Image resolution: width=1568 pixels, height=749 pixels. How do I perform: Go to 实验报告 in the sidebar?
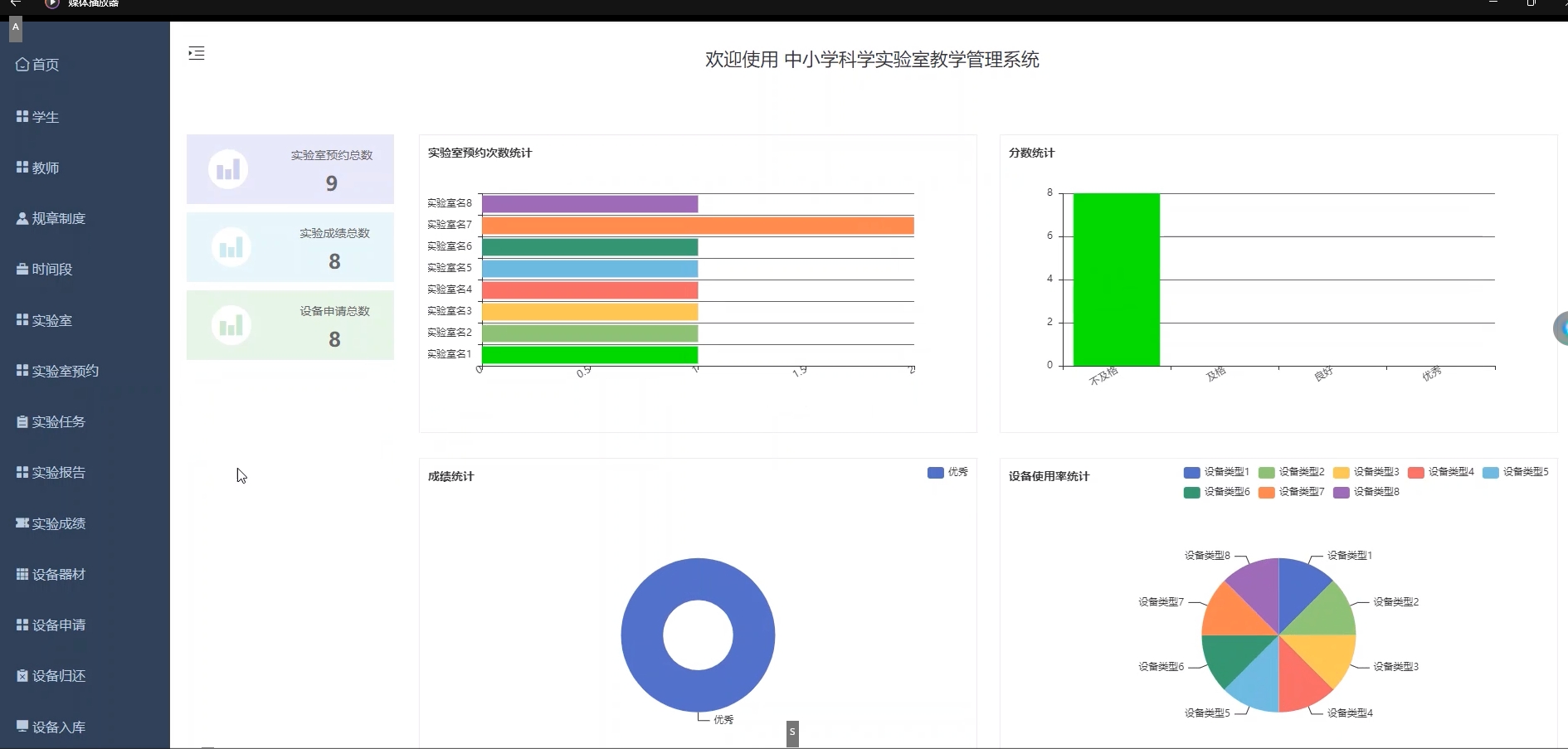(58, 473)
